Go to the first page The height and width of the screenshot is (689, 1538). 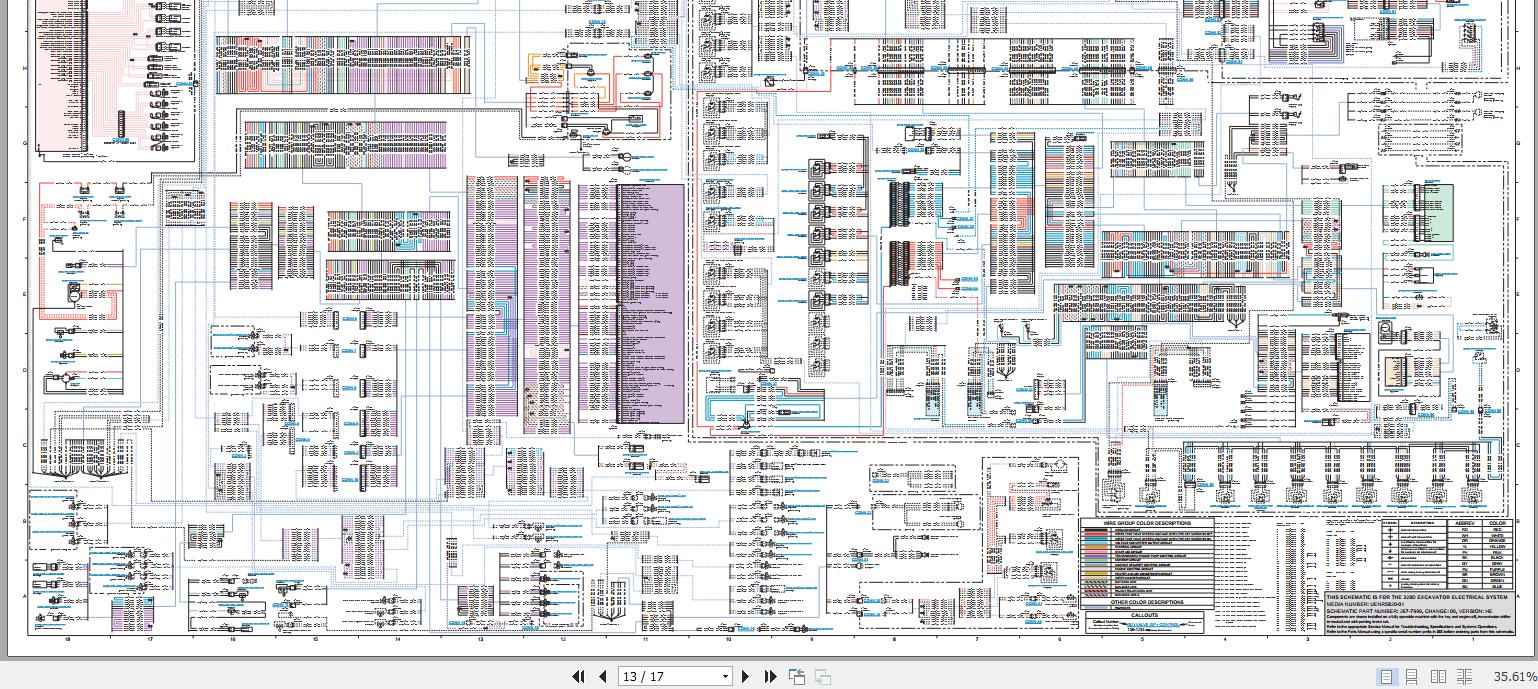click(x=578, y=677)
